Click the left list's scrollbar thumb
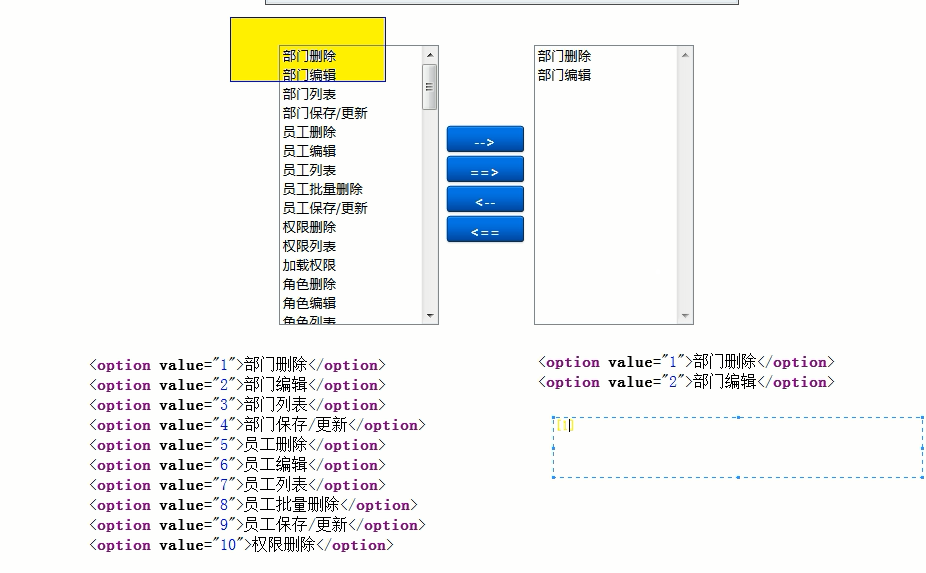The height and width of the screenshot is (573, 926). (430, 87)
